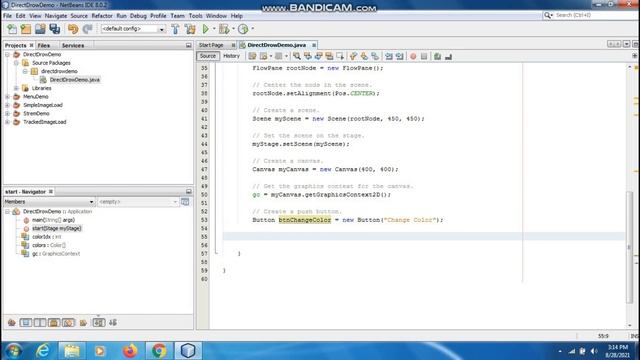This screenshot has width=640, height=360.
Task: Click the Comment code icon in editor toolbar
Action: click(x=438, y=56)
